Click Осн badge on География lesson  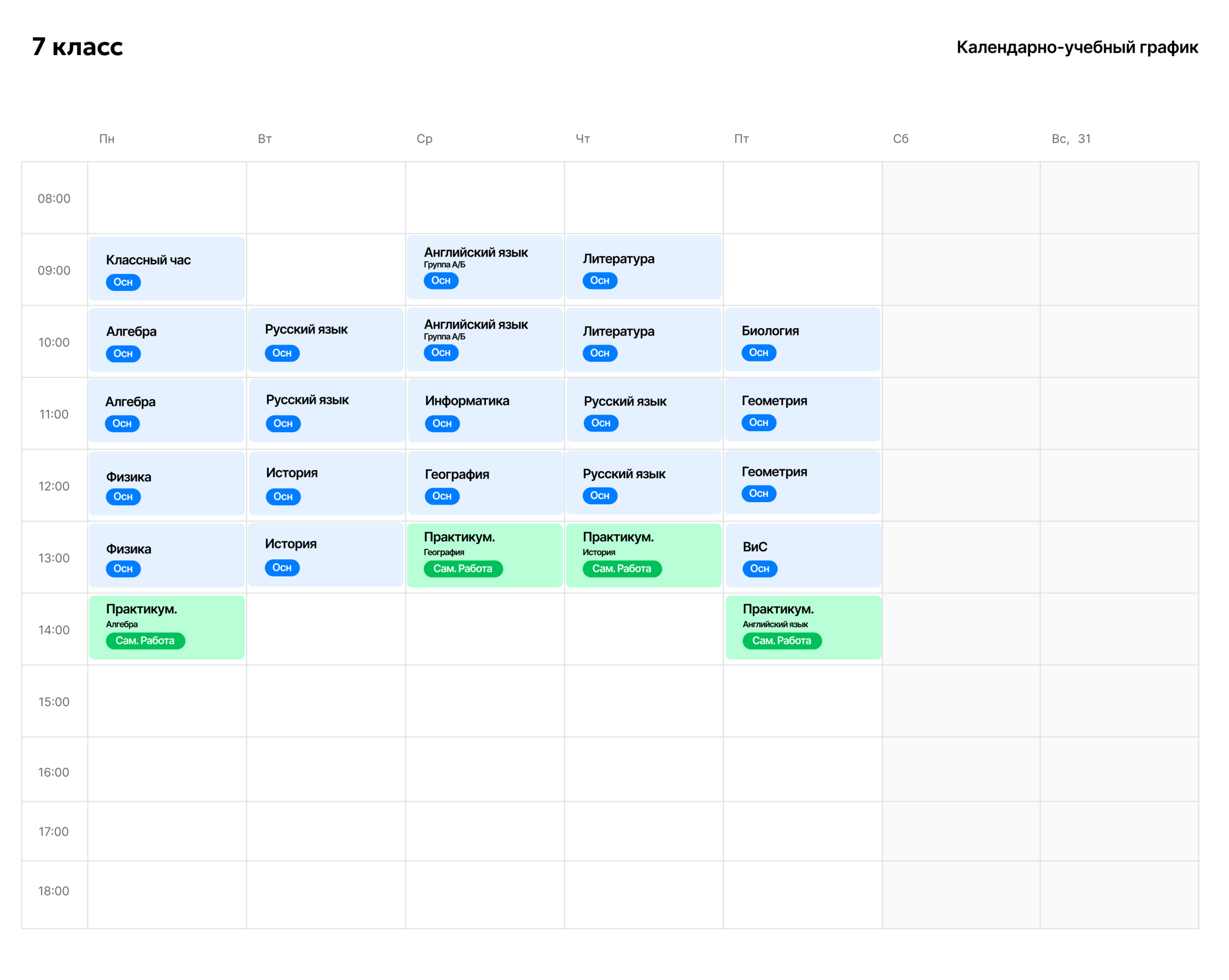coord(442,496)
